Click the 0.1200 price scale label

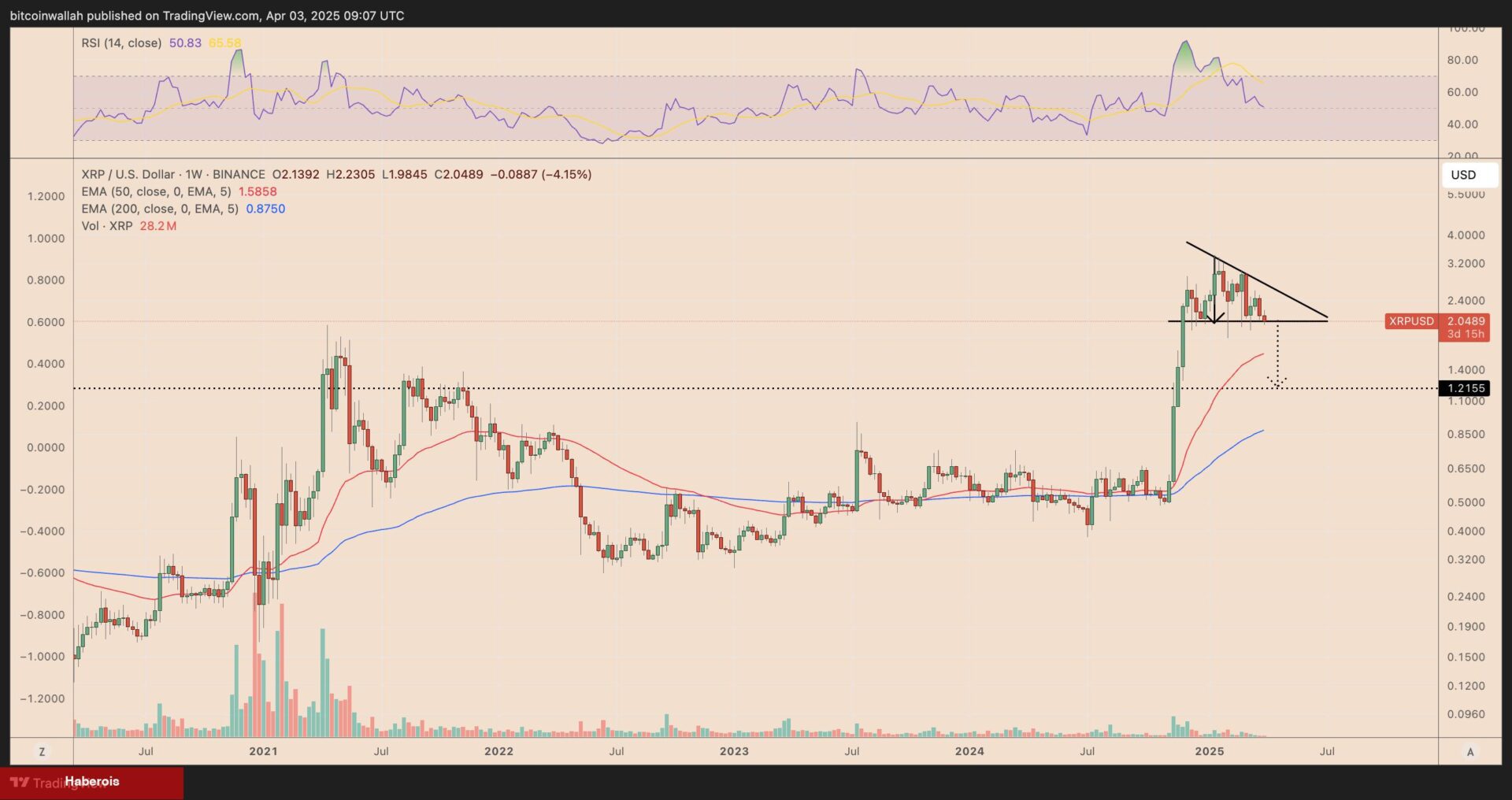click(x=1466, y=686)
